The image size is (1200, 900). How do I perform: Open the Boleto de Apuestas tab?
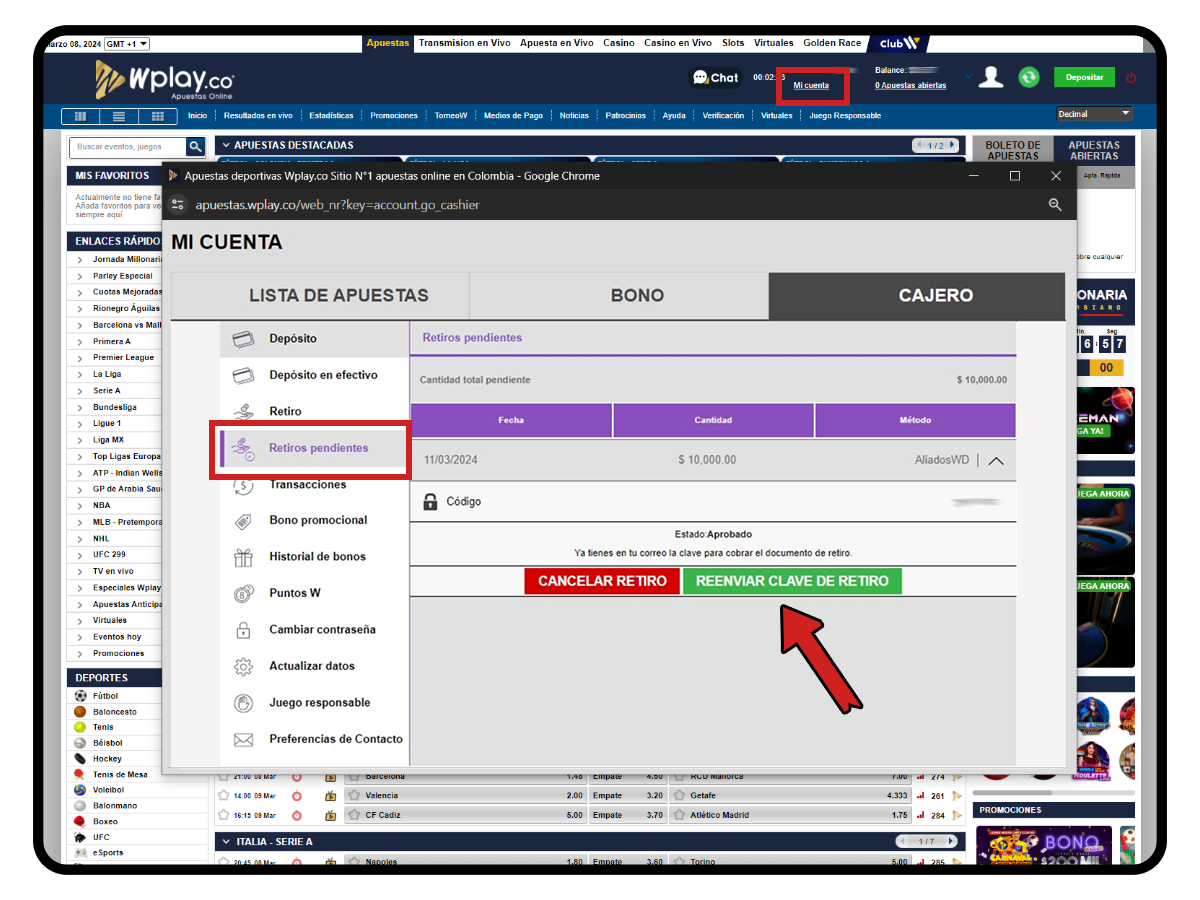(x=1013, y=150)
